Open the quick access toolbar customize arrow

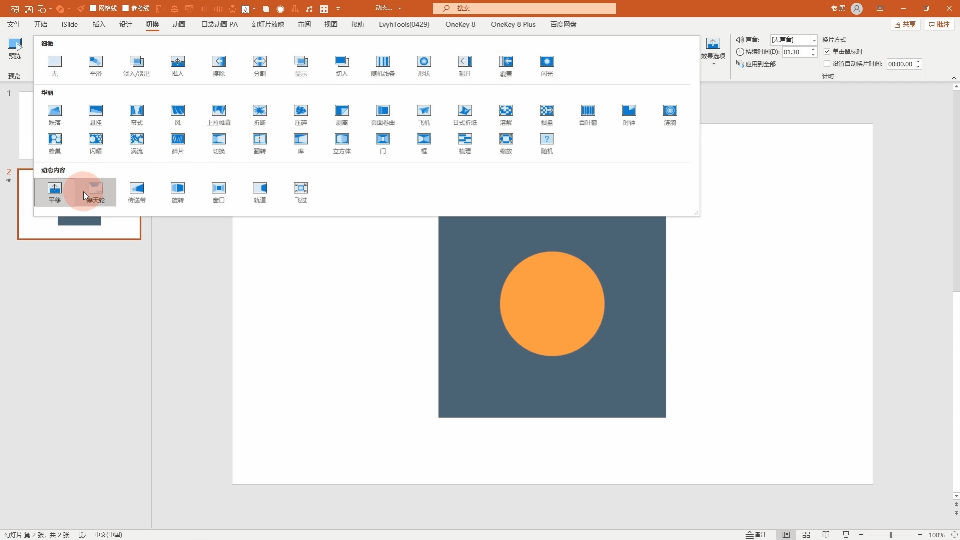click(338, 9)
